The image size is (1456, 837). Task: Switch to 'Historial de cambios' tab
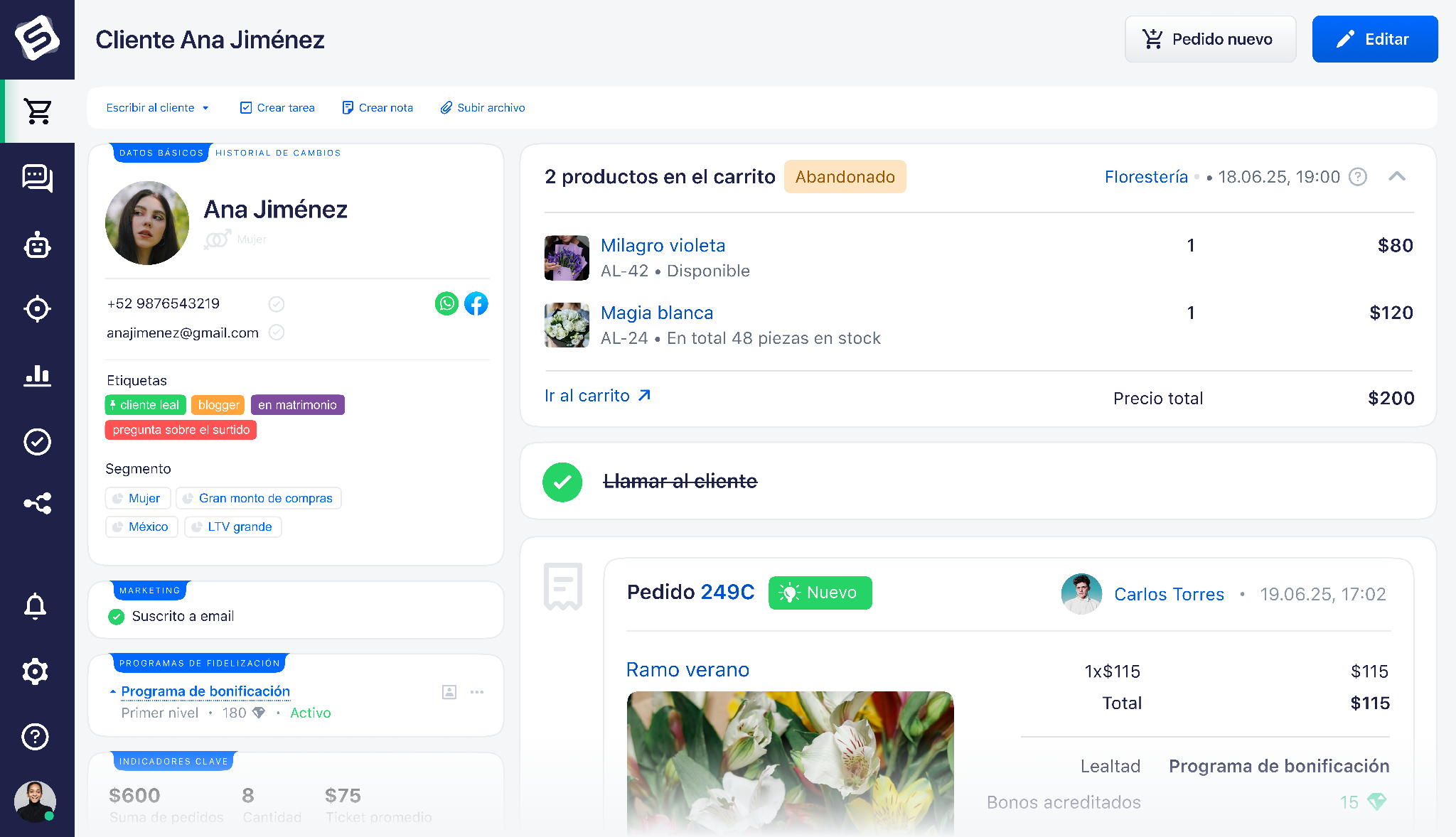278,152
